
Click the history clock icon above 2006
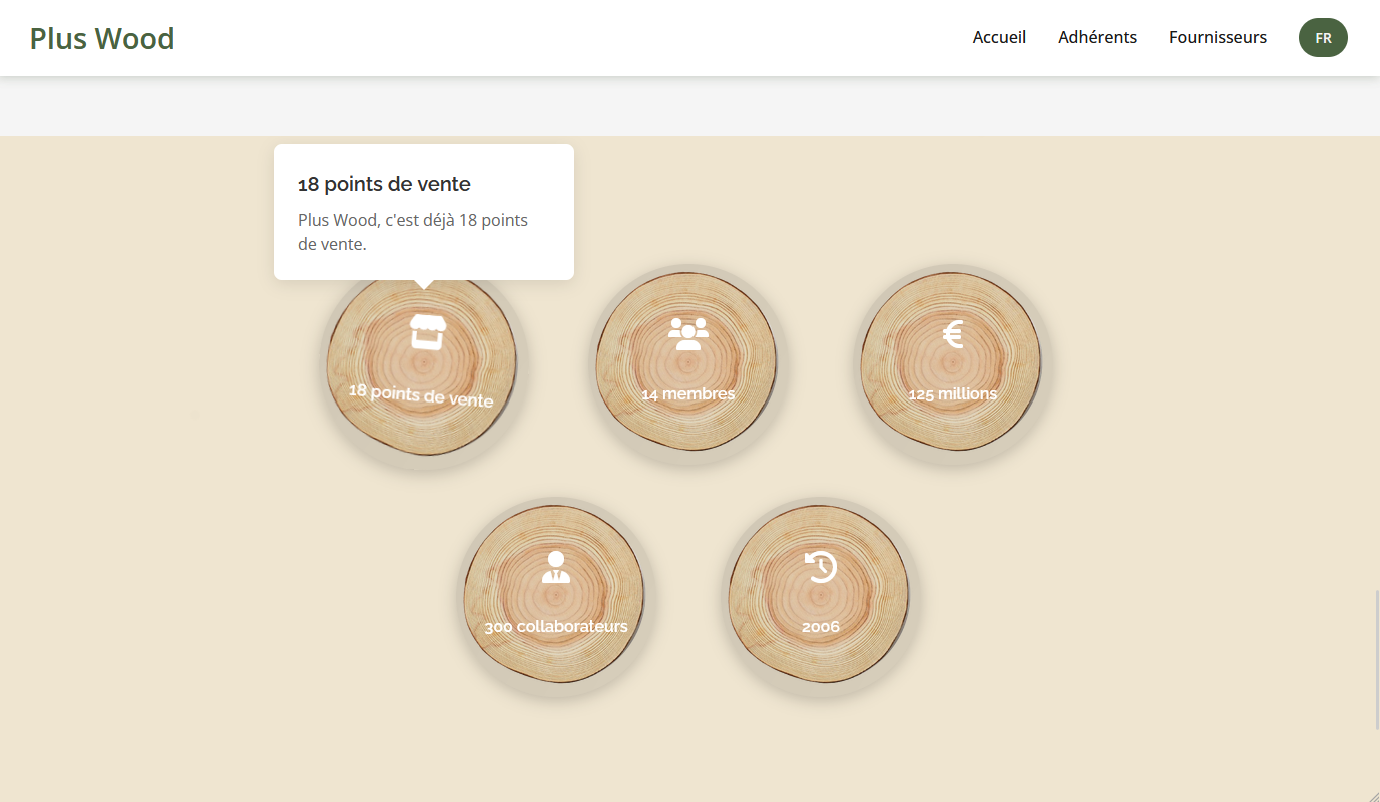820,567
